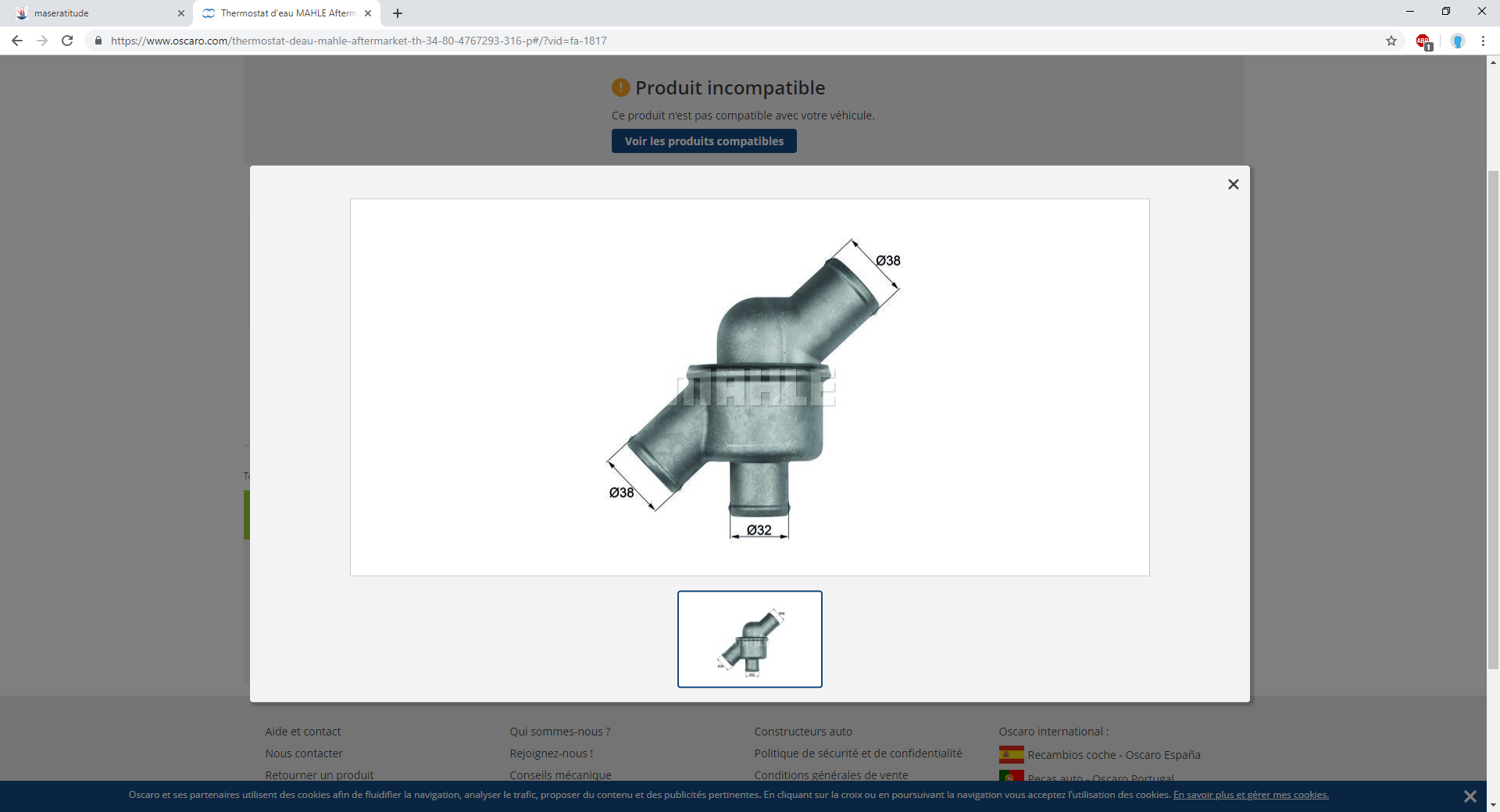This screenshot has height=812, width=1500.
Task: Go forward in browser history
Action: [42, 41]
